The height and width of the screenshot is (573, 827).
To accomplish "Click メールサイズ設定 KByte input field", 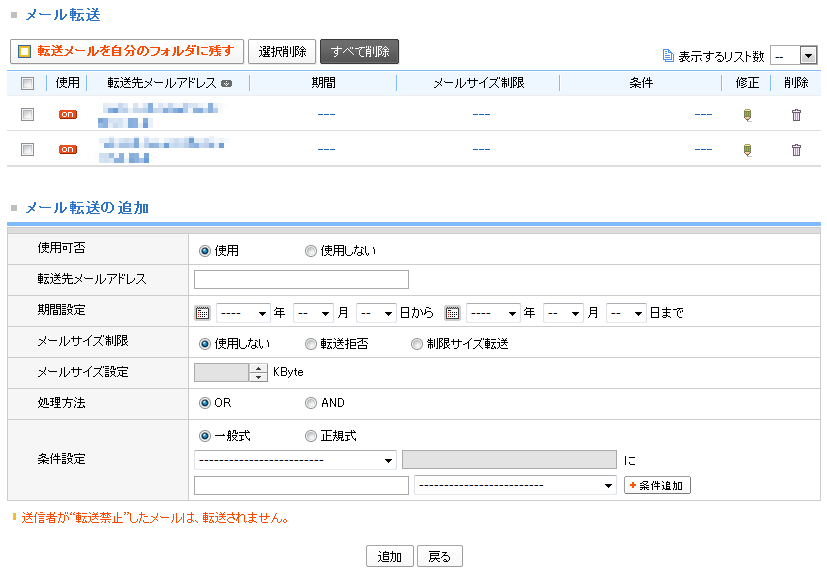I will coord(222,373).
